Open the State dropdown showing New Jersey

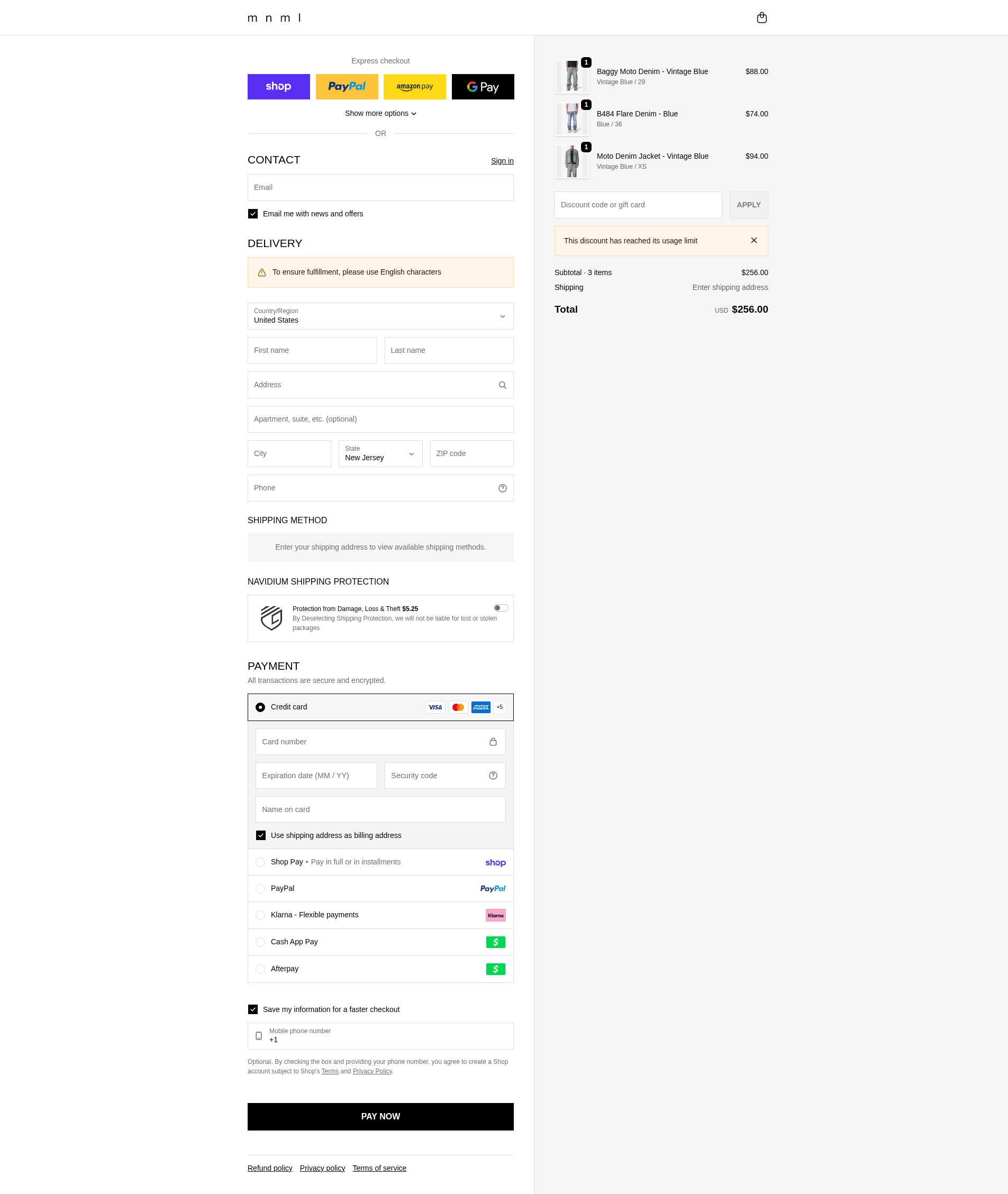380,453
